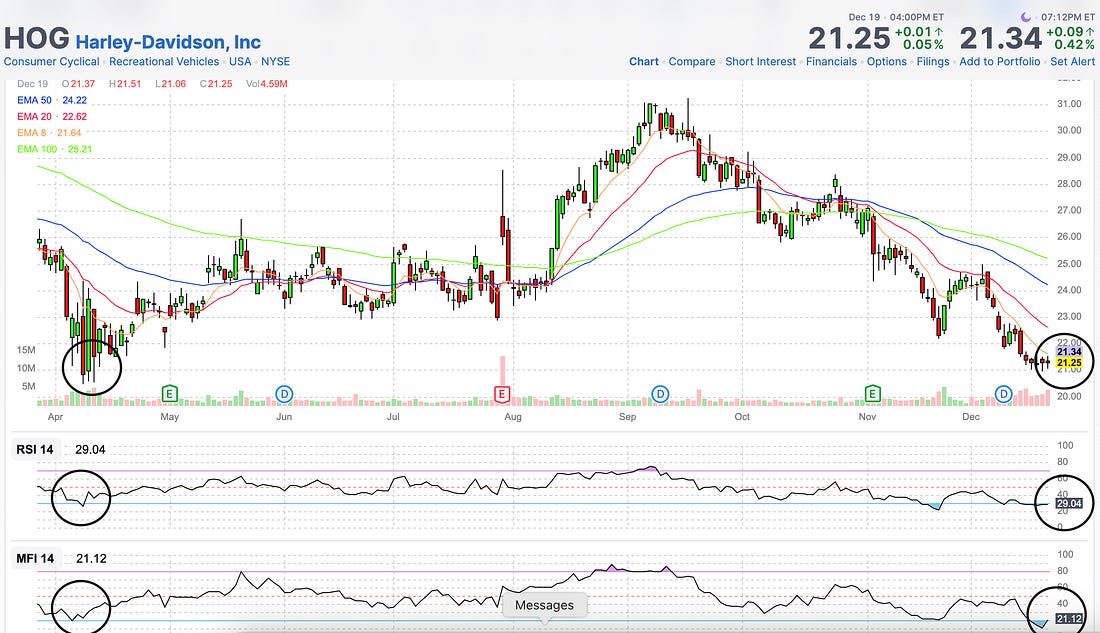Click the Apr month label on time axis
1100x633 pixels.
pyautogui.click(x=55, y=417)
